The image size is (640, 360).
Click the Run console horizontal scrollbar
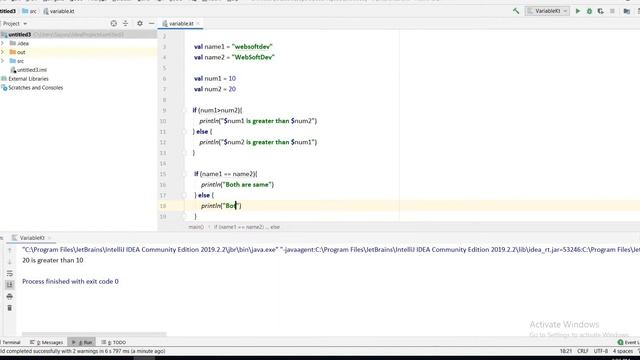(x=94, y=334)
